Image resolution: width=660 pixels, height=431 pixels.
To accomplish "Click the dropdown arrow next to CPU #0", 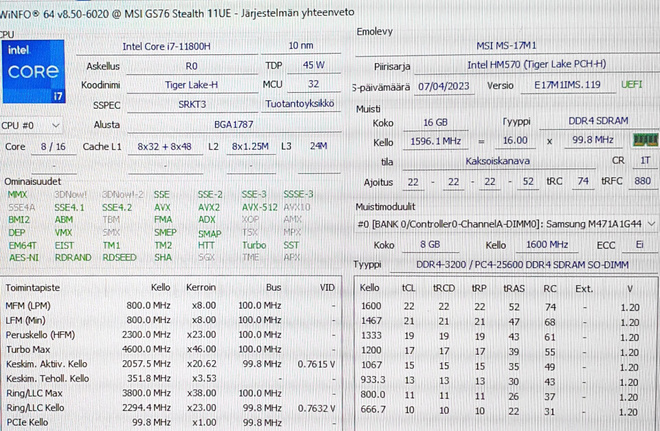I will click(56, 125).
